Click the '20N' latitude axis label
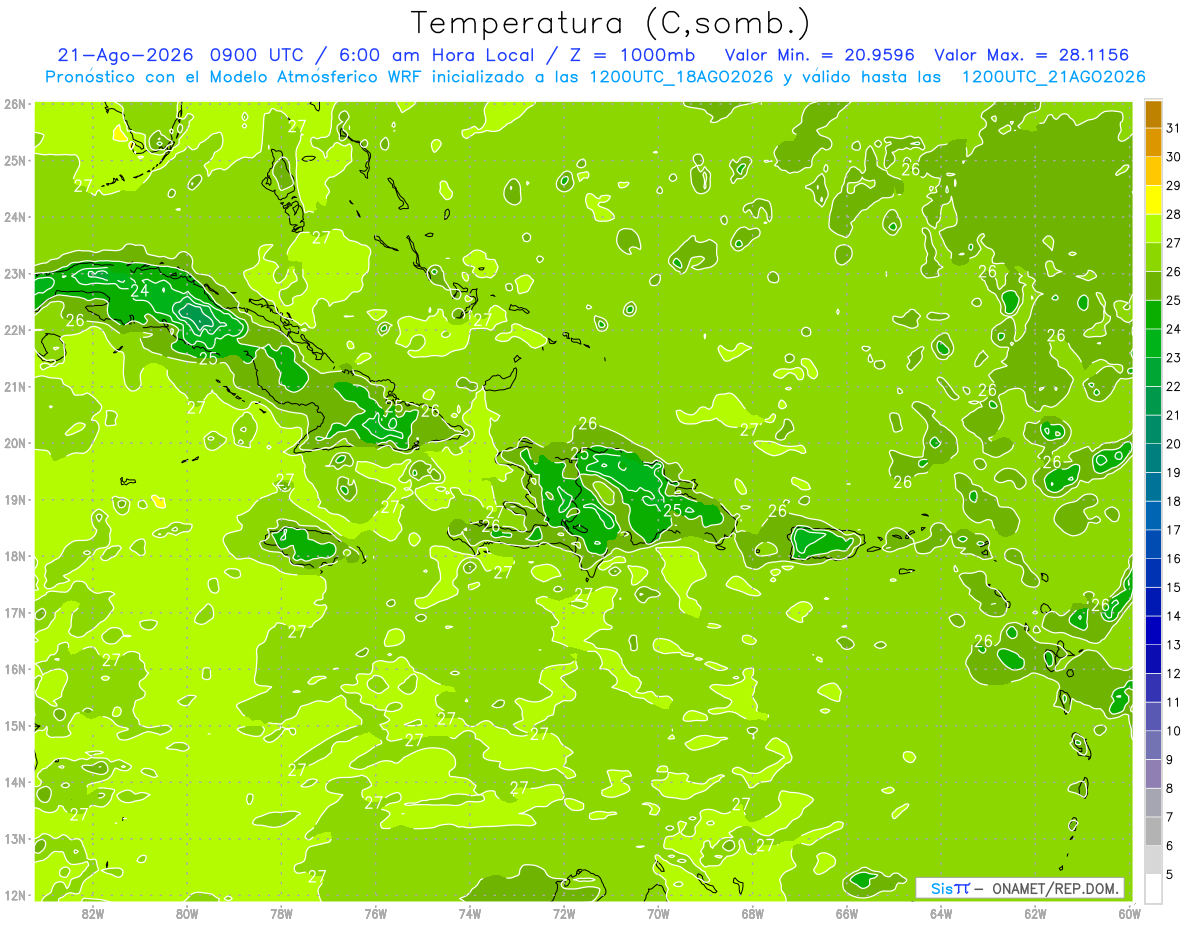The width and height of the screenshot is (1200, 927). (x=15, y=443)
